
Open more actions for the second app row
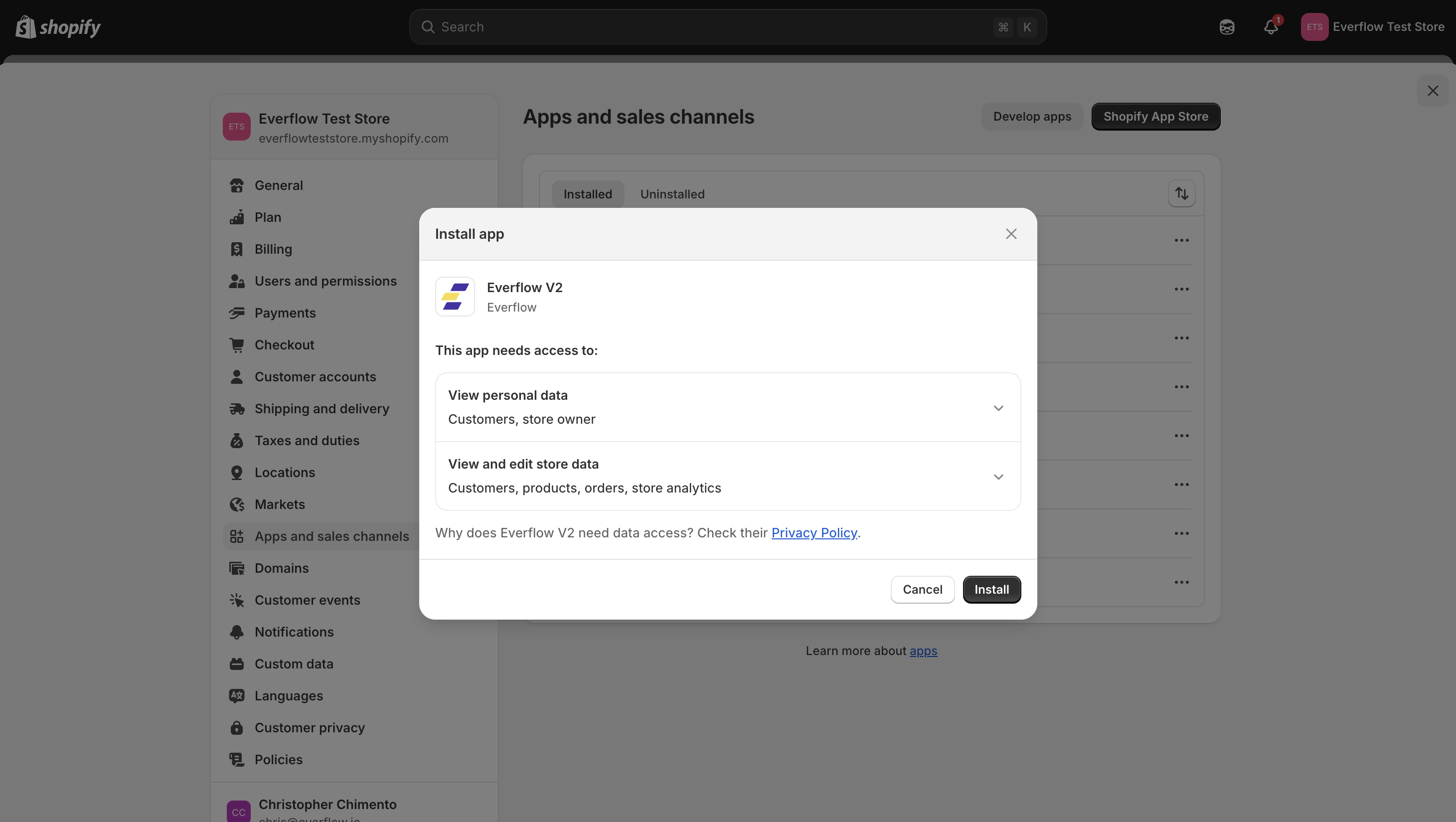pos(1181,289)
